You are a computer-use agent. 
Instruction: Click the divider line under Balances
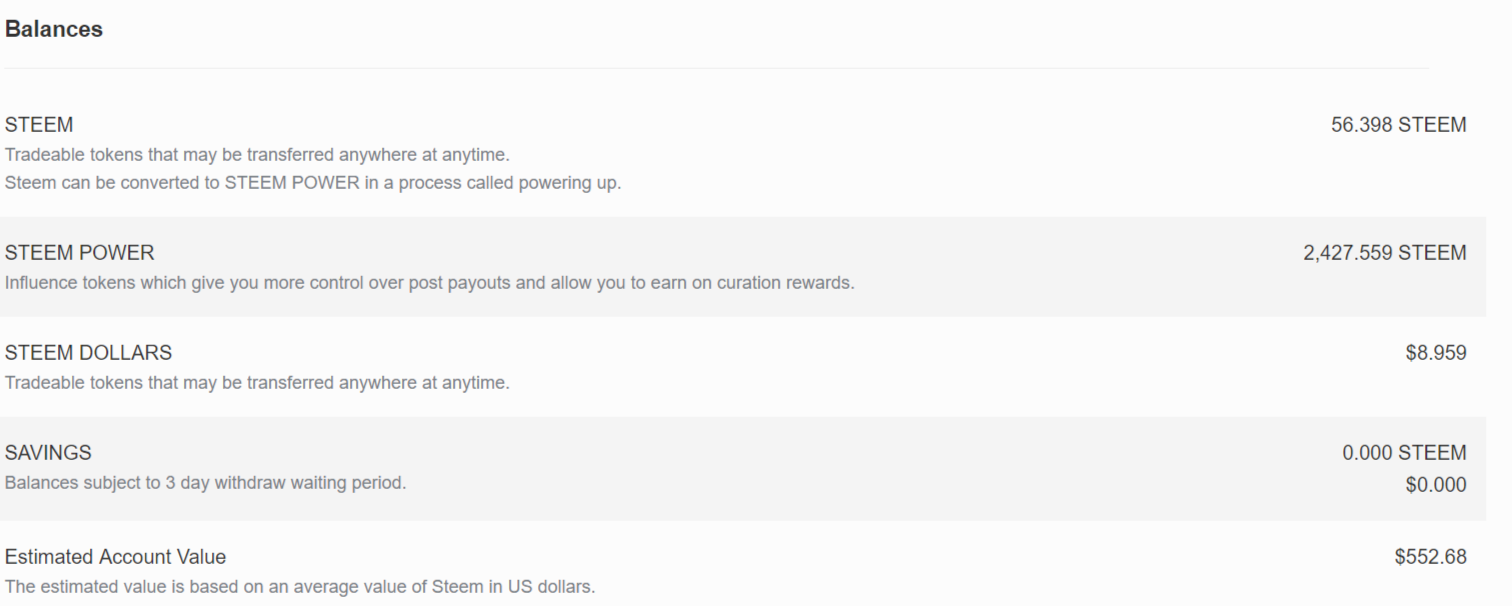716,68
